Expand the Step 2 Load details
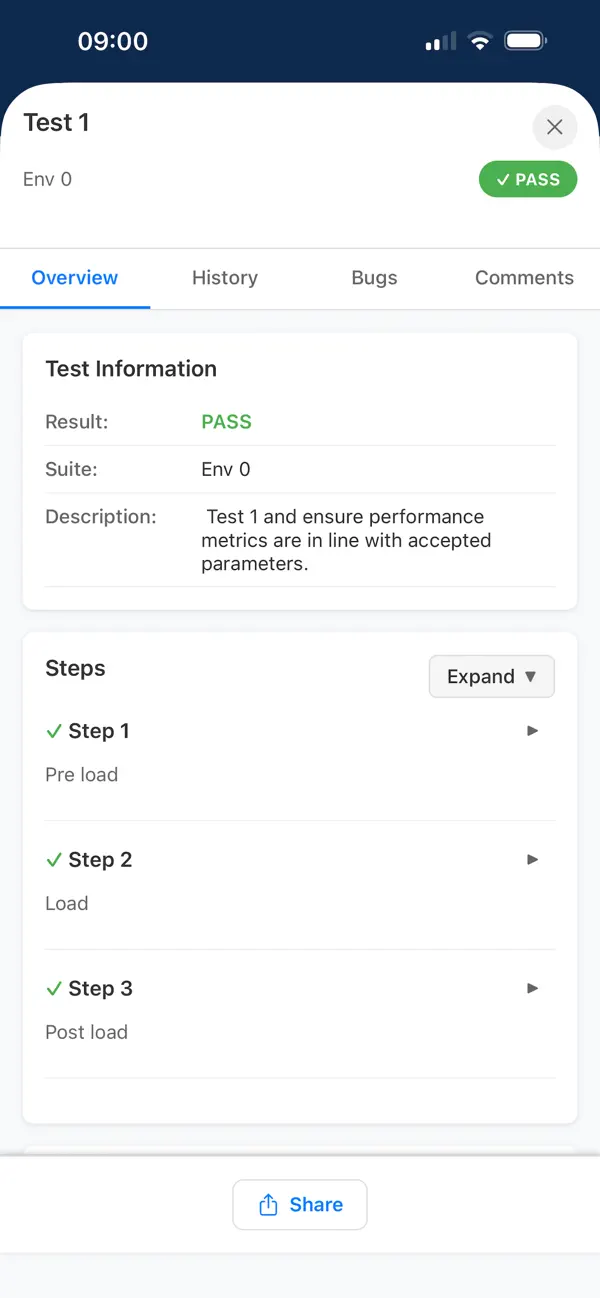 [533, 860]
